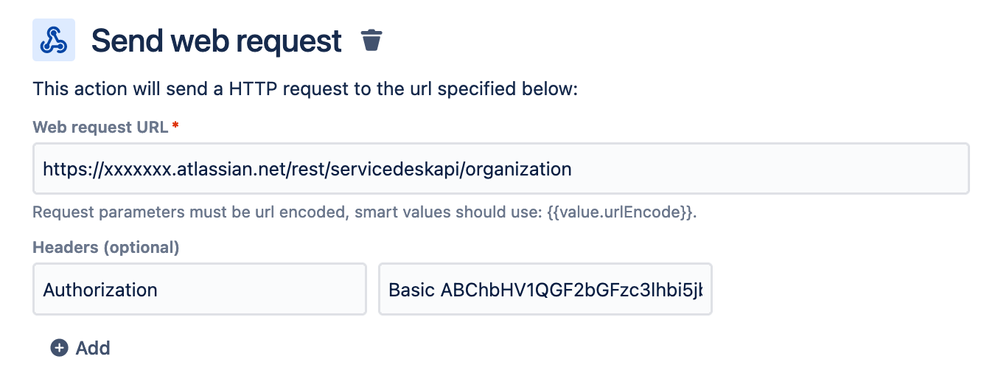This screenshot has width=998, height=379.
Task: Select the Send web request heading
Action: coord(216,41)
